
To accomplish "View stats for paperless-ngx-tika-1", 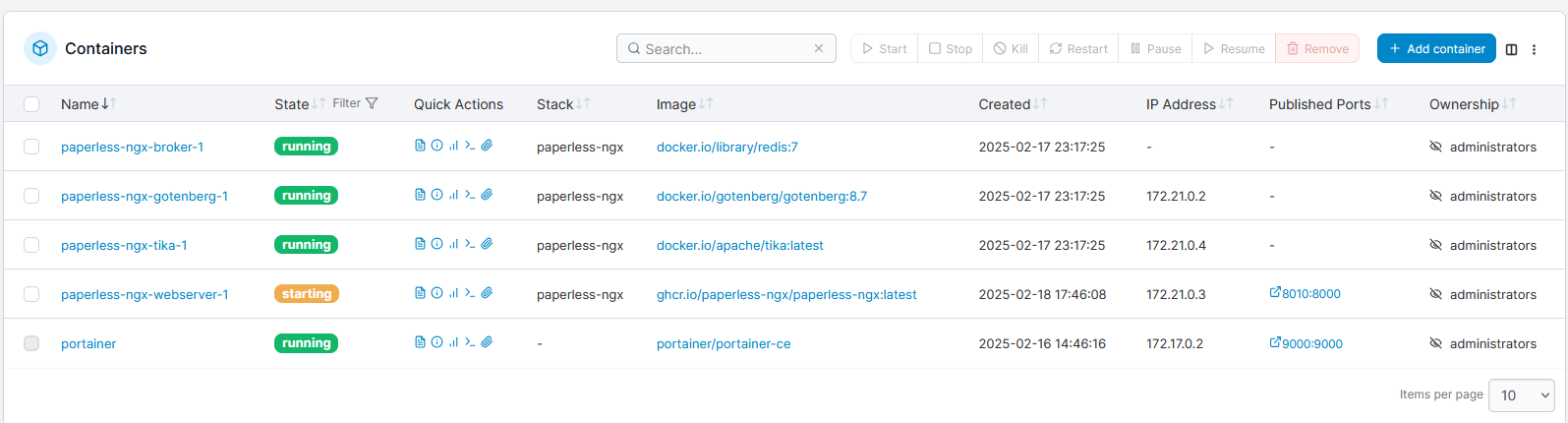I will [x=453, y=244].
